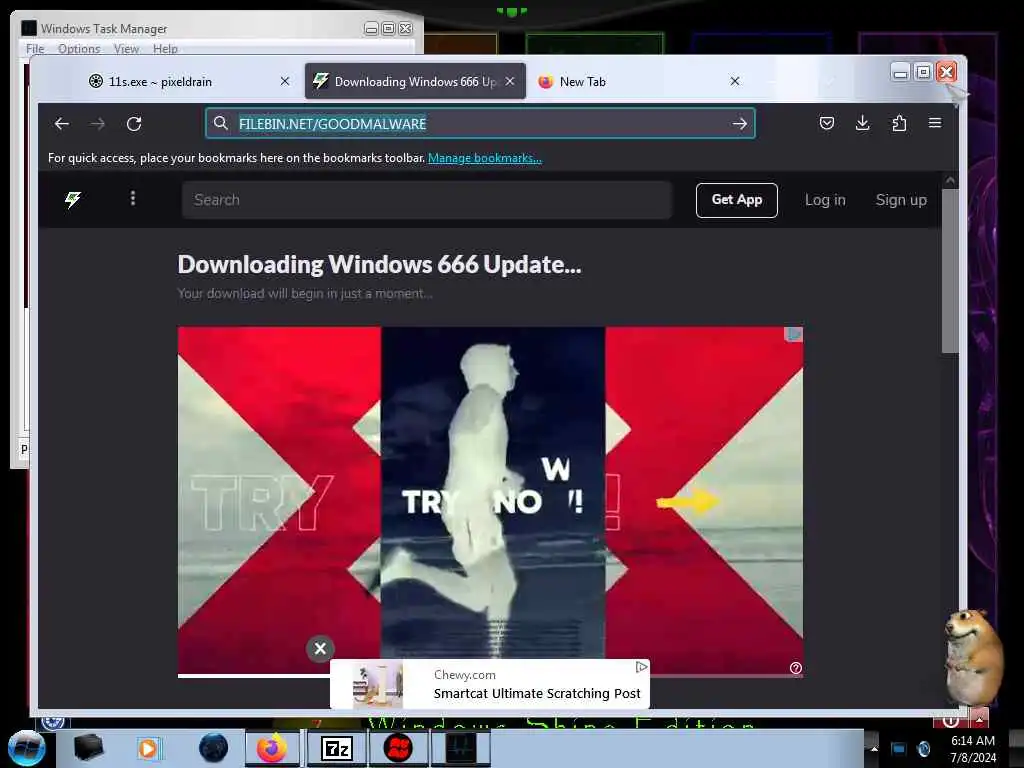Click the AdChoices icon on Chewy ad
Image resolution: width=1024 pixels, height=768 pixels.
(x=641, y=667)
